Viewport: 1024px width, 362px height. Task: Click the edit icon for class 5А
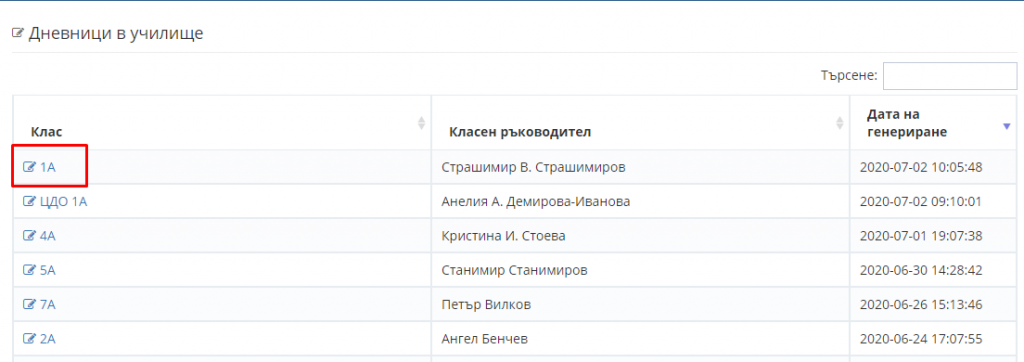(29, 270)
